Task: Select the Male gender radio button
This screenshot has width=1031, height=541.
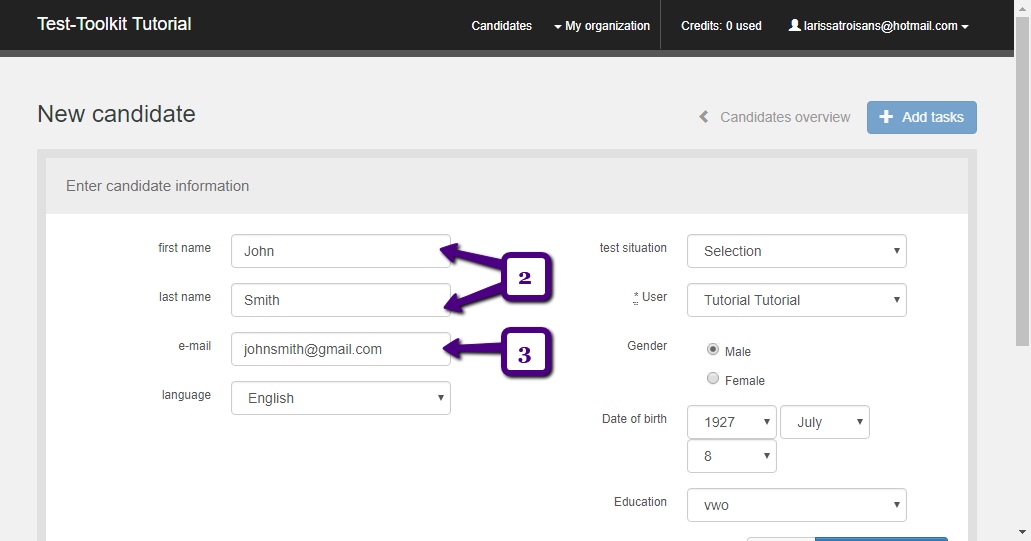Action: click(713, 349)
